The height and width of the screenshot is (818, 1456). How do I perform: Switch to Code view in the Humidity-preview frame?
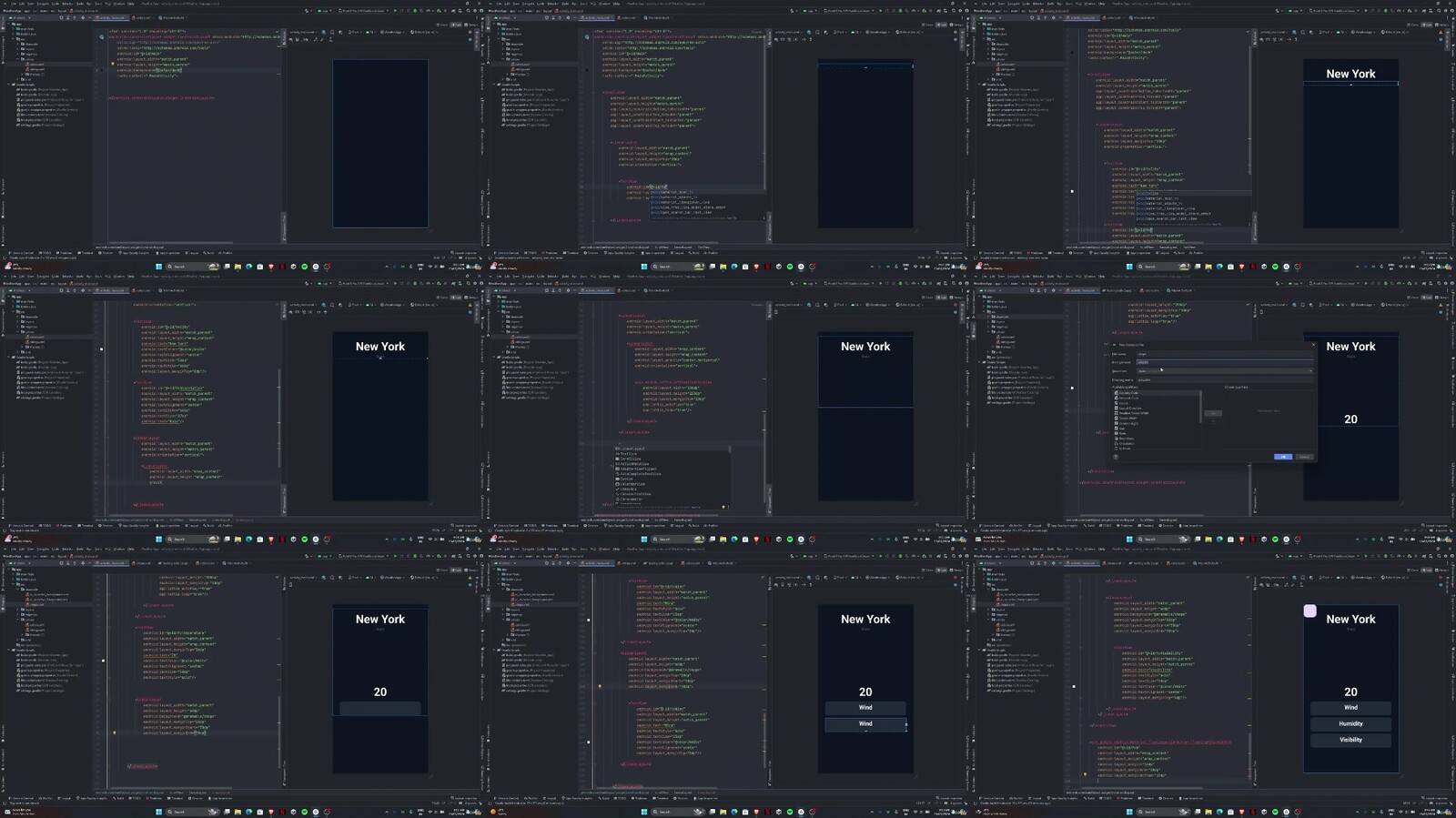click(x=1414, y=570)
